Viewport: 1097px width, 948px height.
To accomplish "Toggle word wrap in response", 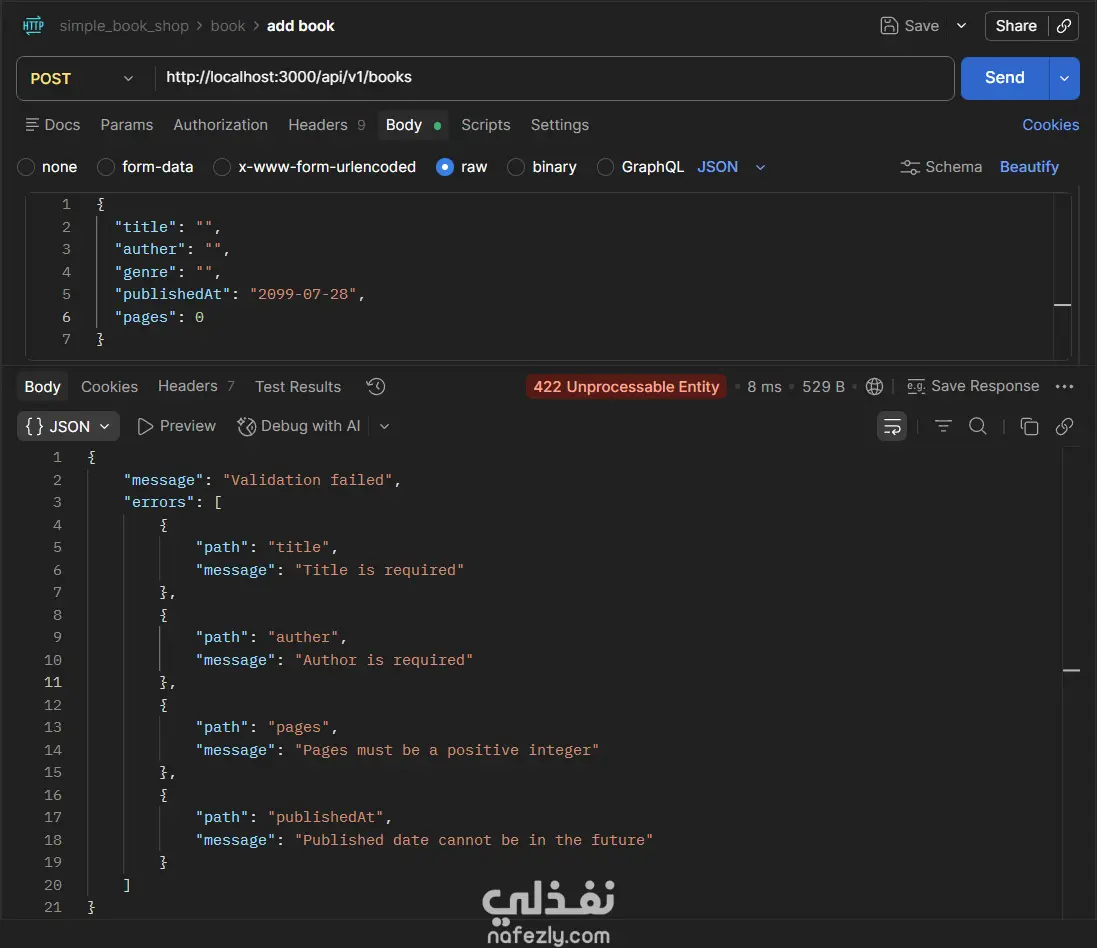I will pyautogui.click(x=892, y=426).
